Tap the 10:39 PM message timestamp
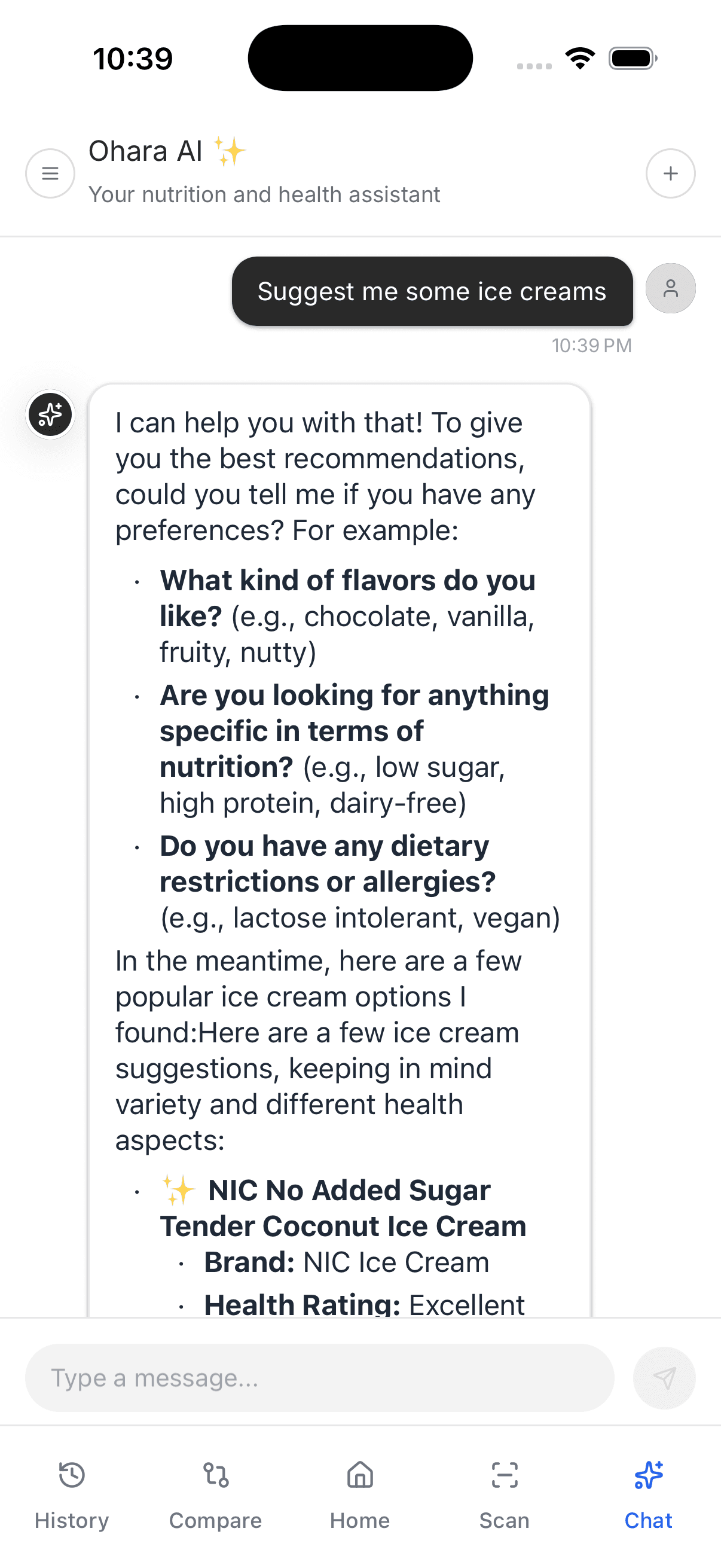 click(591, 346)
